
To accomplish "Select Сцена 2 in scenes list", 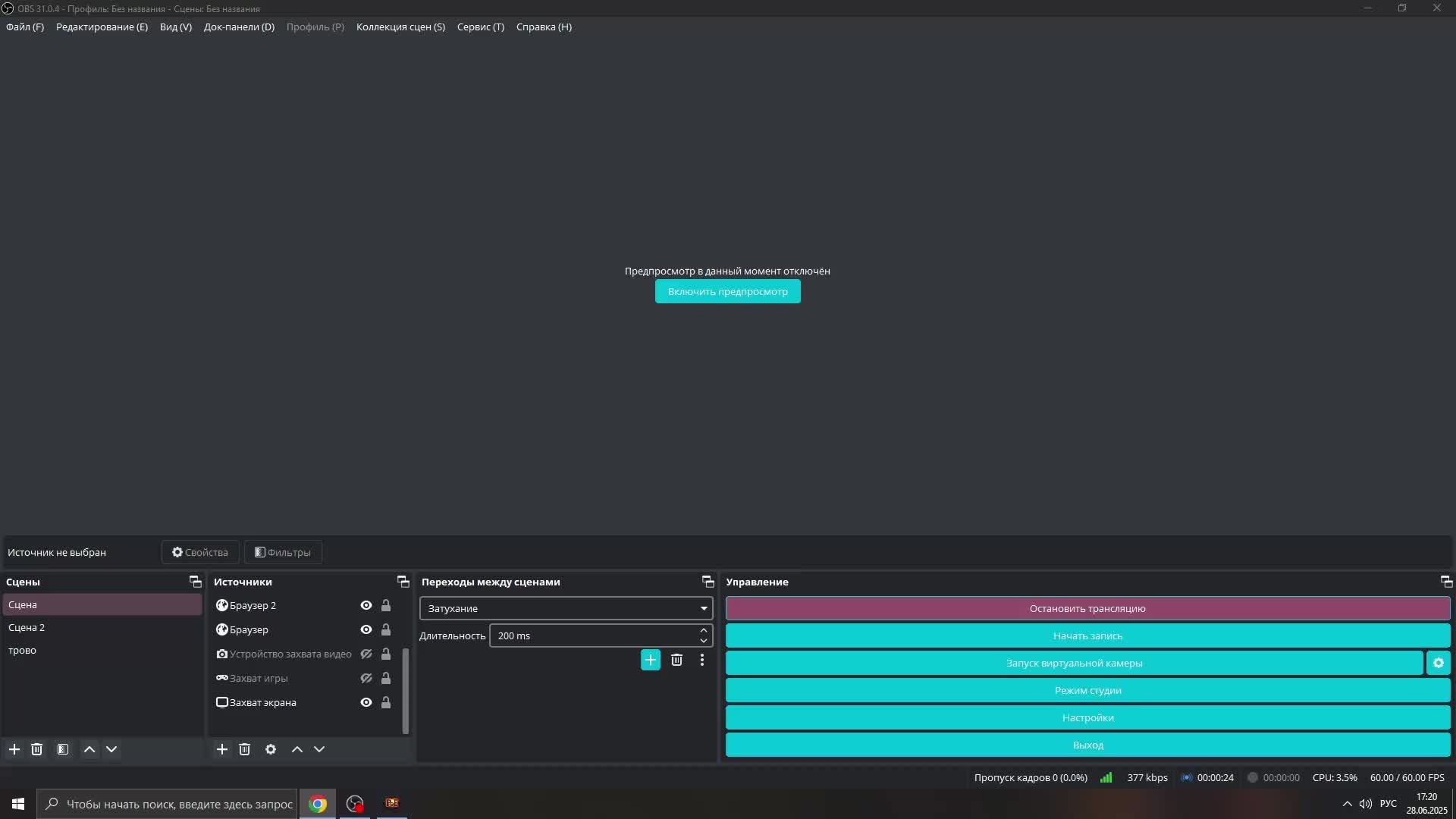I will (x=27, y=627).
